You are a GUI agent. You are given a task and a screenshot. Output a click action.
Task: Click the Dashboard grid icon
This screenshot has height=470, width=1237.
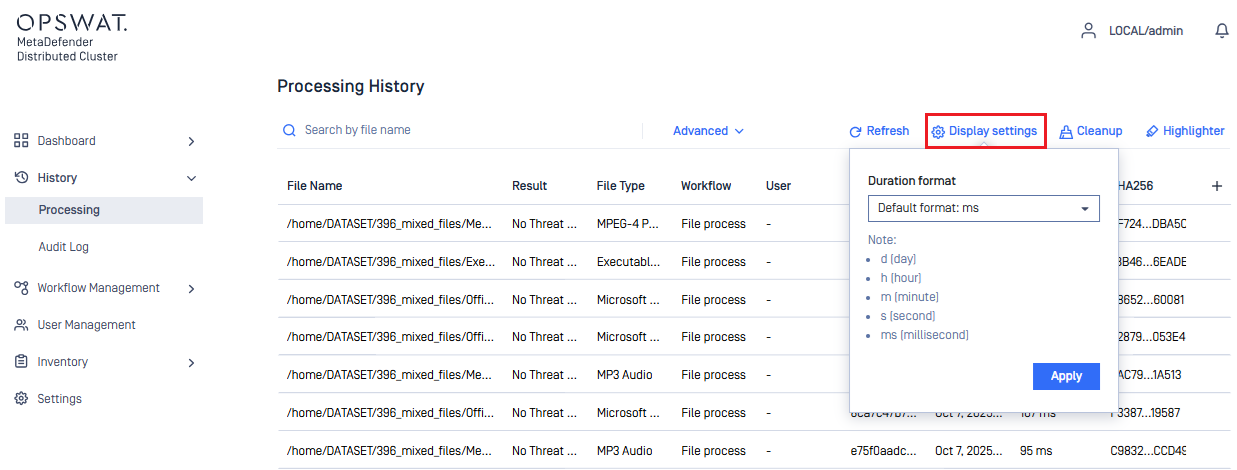click(21, 141)
